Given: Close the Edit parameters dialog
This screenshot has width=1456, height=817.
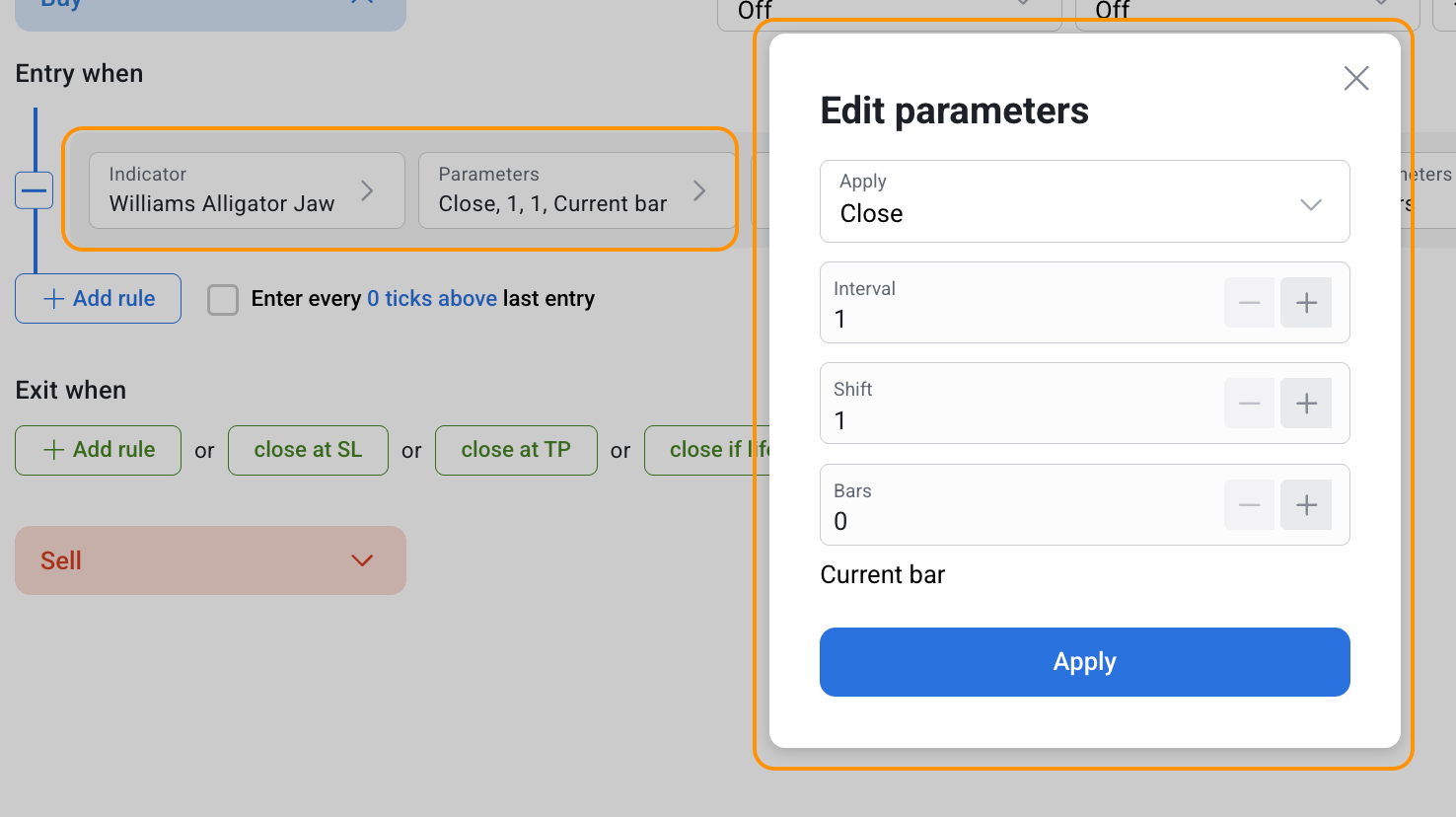Looking at the screenshot, I should click(x=1356, y=78).
